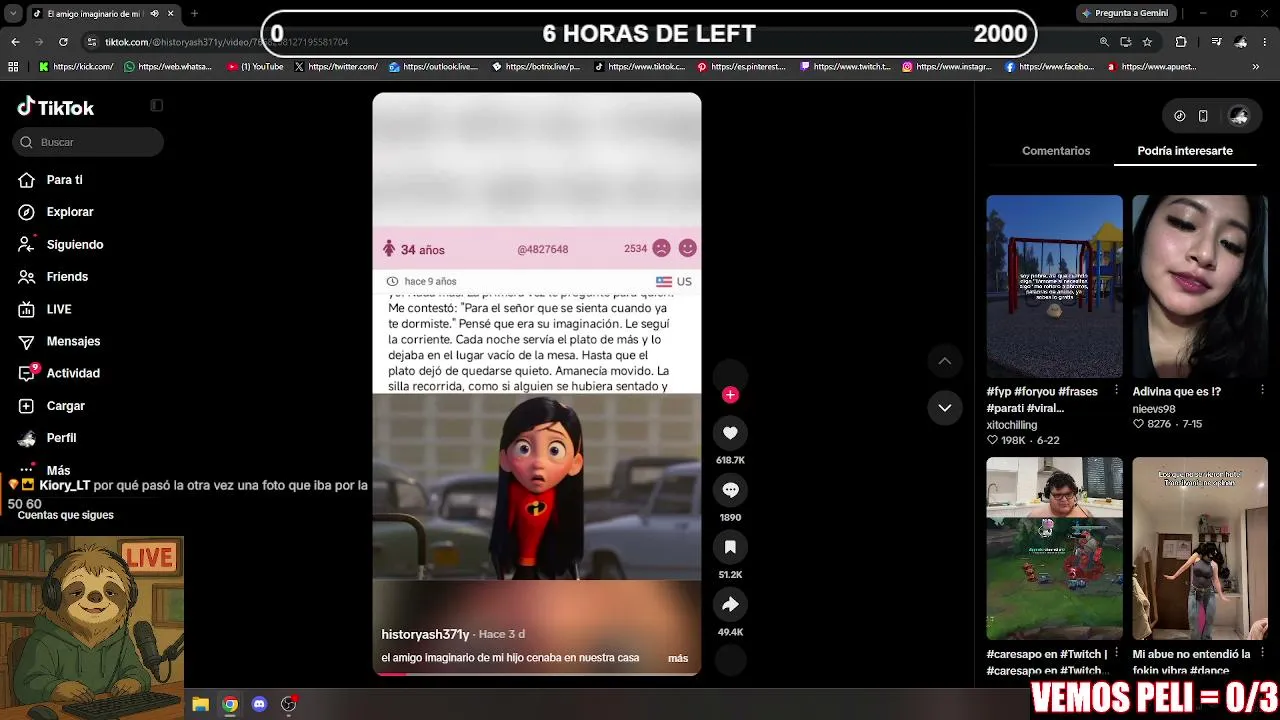Open options for Mi abue video
This screenshot has width=1280, height=720.
[1262, 653]
